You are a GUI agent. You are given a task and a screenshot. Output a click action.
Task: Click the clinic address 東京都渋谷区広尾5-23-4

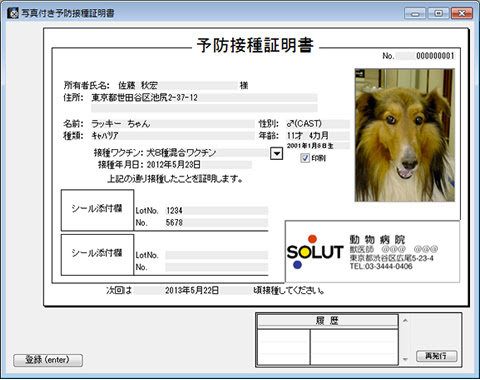tap(391, 258)
